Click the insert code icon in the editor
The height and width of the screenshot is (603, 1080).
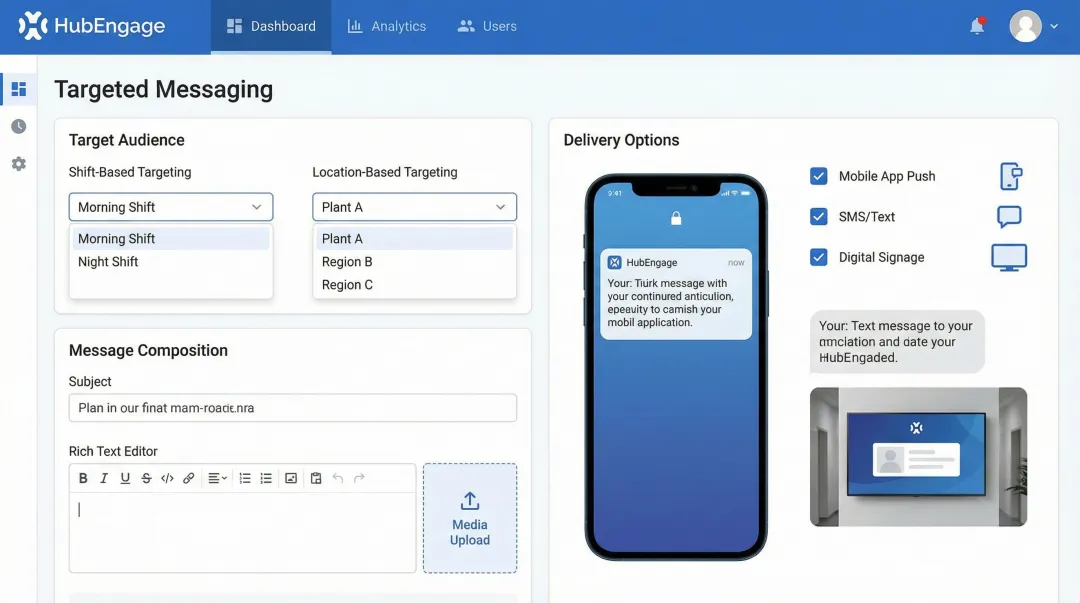click(167, 478)
